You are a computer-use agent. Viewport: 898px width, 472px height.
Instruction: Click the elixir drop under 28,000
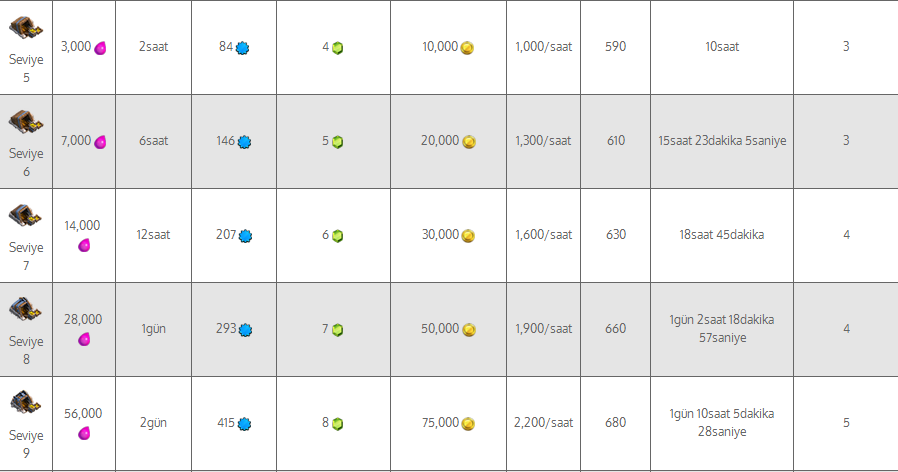pos(84,340)
